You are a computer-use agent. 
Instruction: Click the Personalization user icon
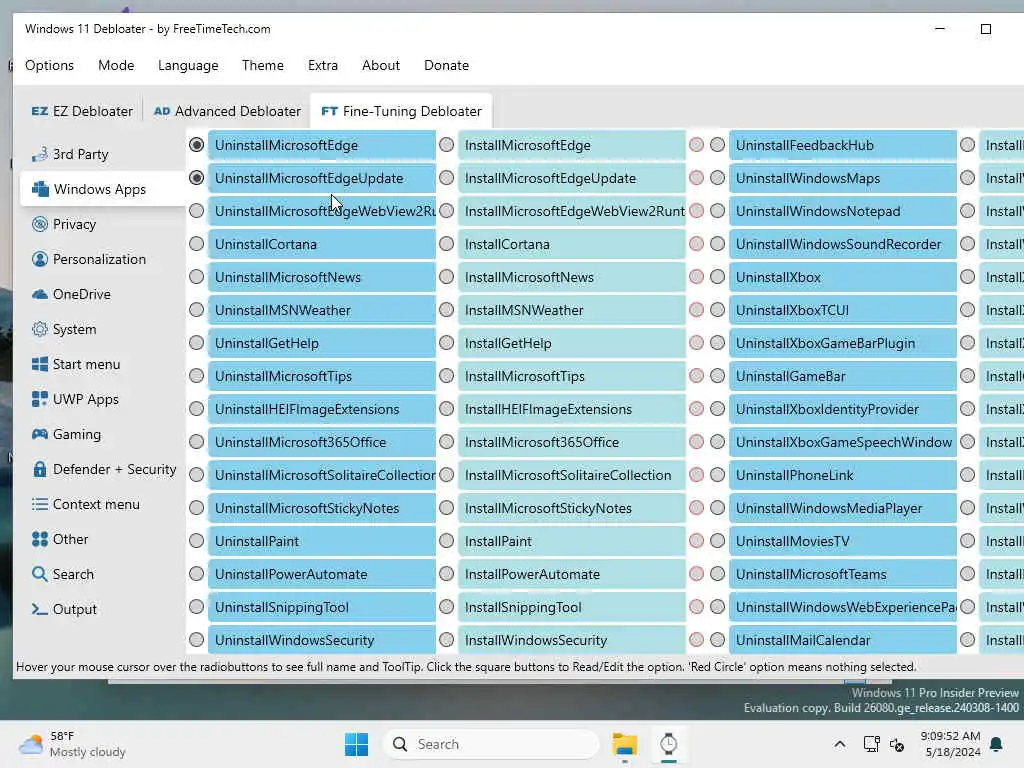[40, 259]
